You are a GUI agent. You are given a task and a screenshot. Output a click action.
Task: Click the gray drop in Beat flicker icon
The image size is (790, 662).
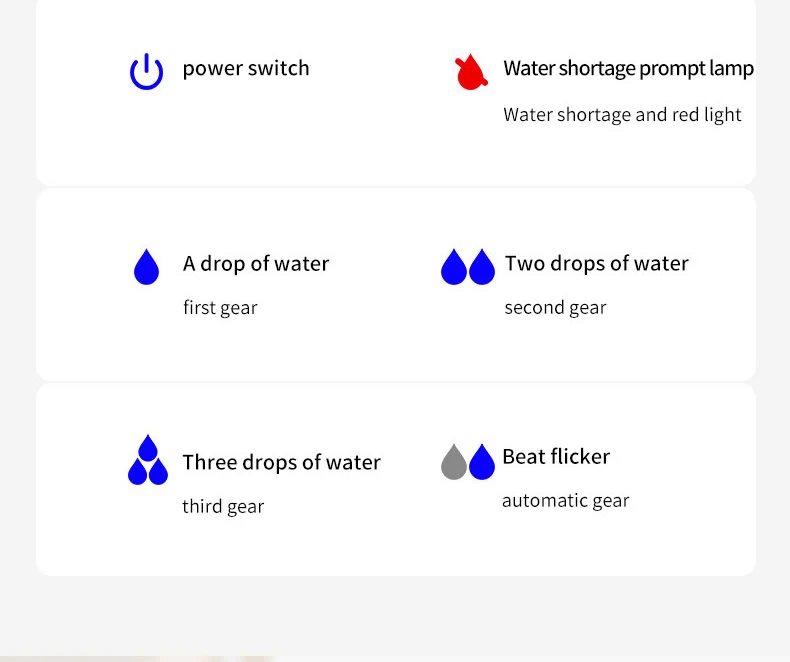tap(454, 461)
